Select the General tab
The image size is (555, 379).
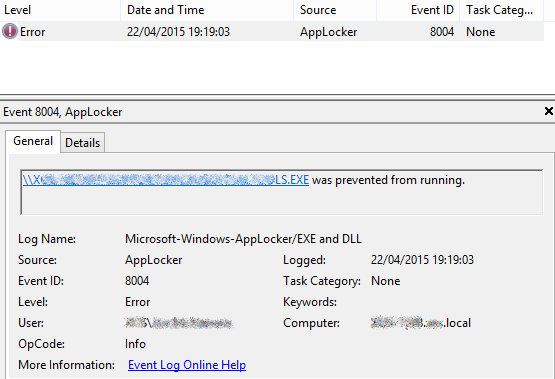[x=33, y=141]
